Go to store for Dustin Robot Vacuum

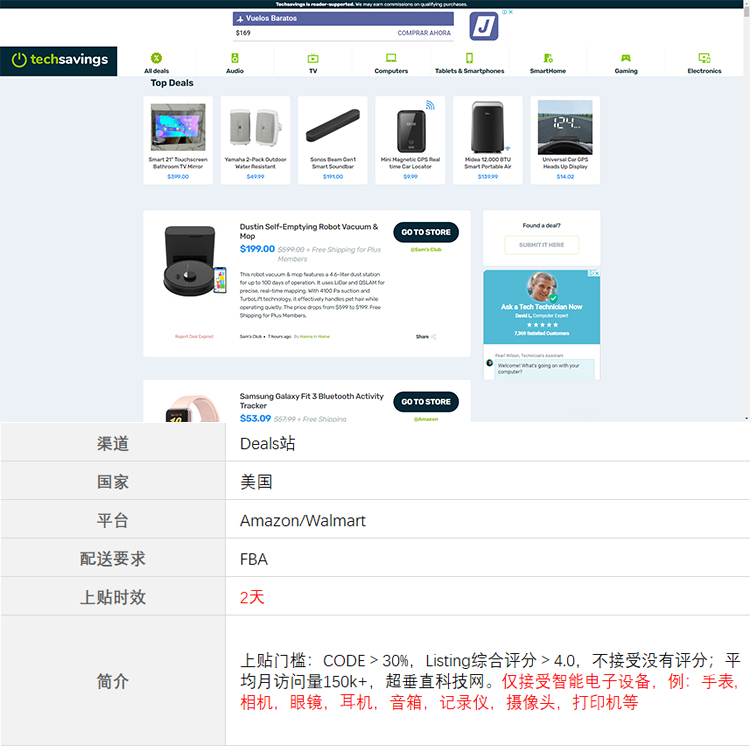tap(426, 232)
